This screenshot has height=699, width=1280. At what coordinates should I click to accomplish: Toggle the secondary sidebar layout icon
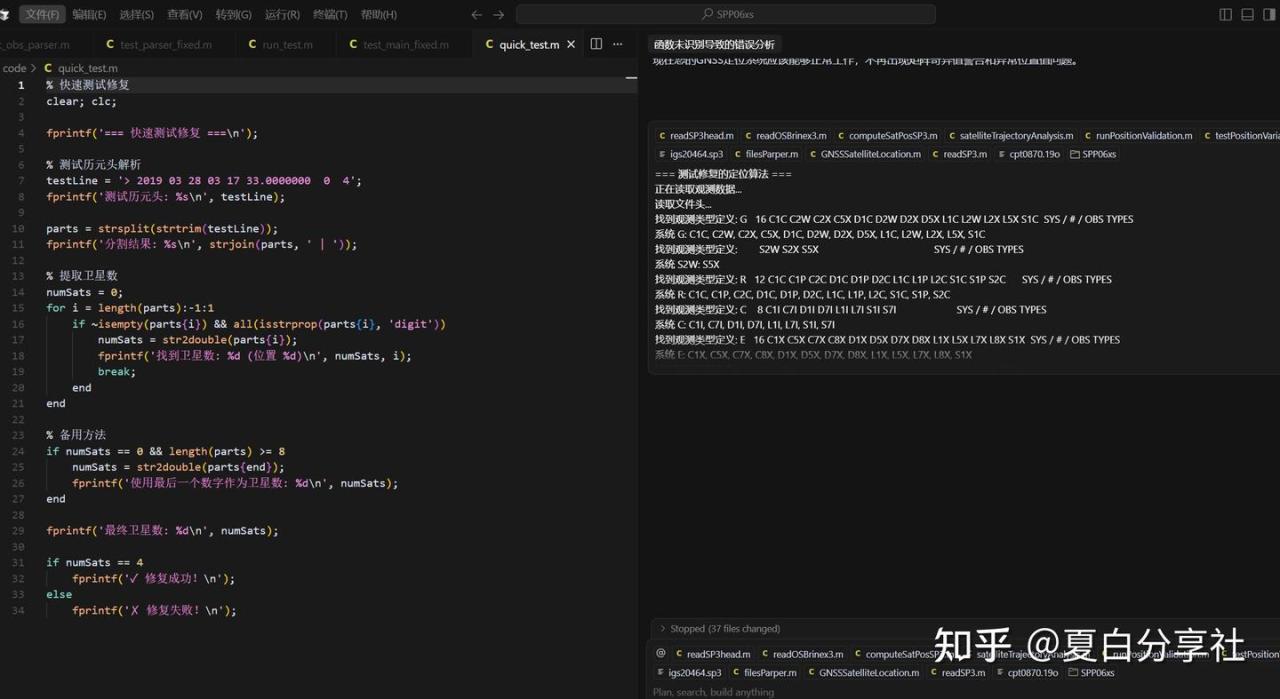(x=1269, y=15)
